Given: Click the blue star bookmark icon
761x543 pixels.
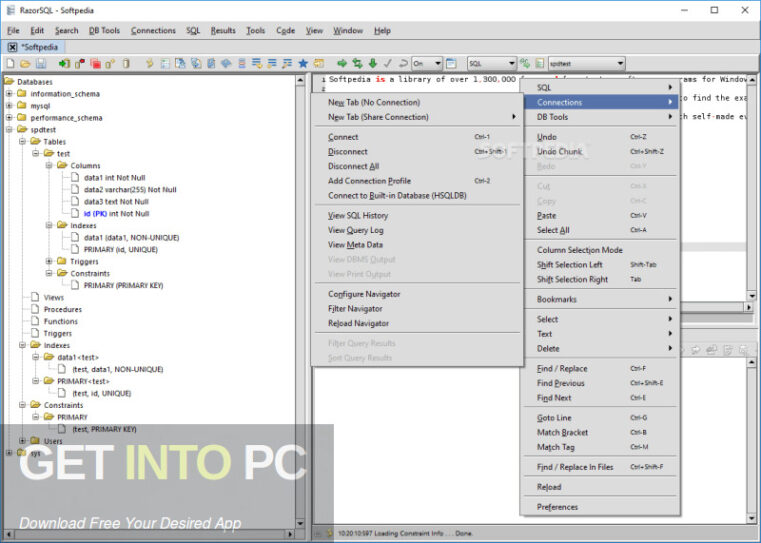Looking at the screenshot, I should point(303,64).
